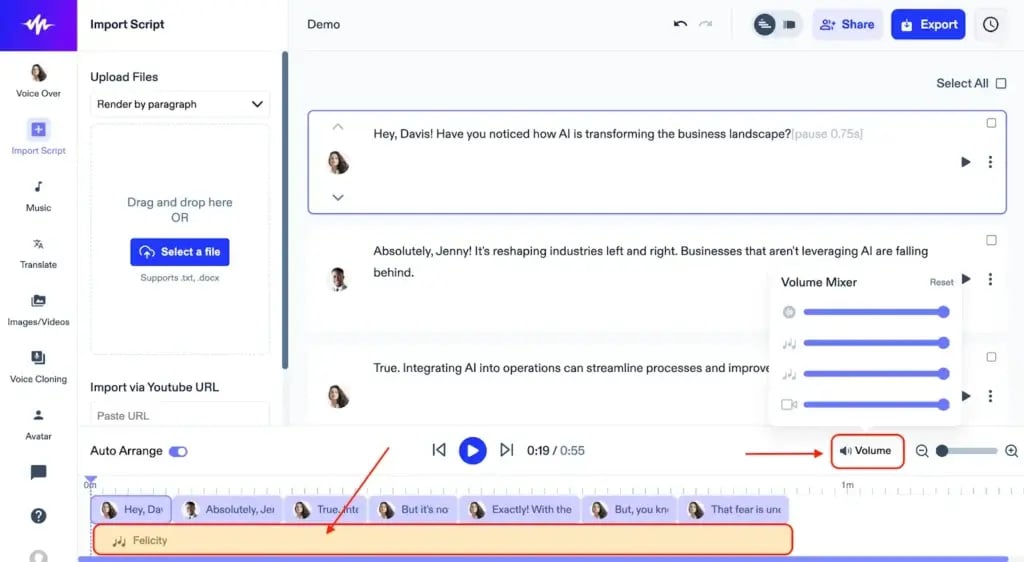
Task: Move first block down with chevron
Action: tap(338, 197)
